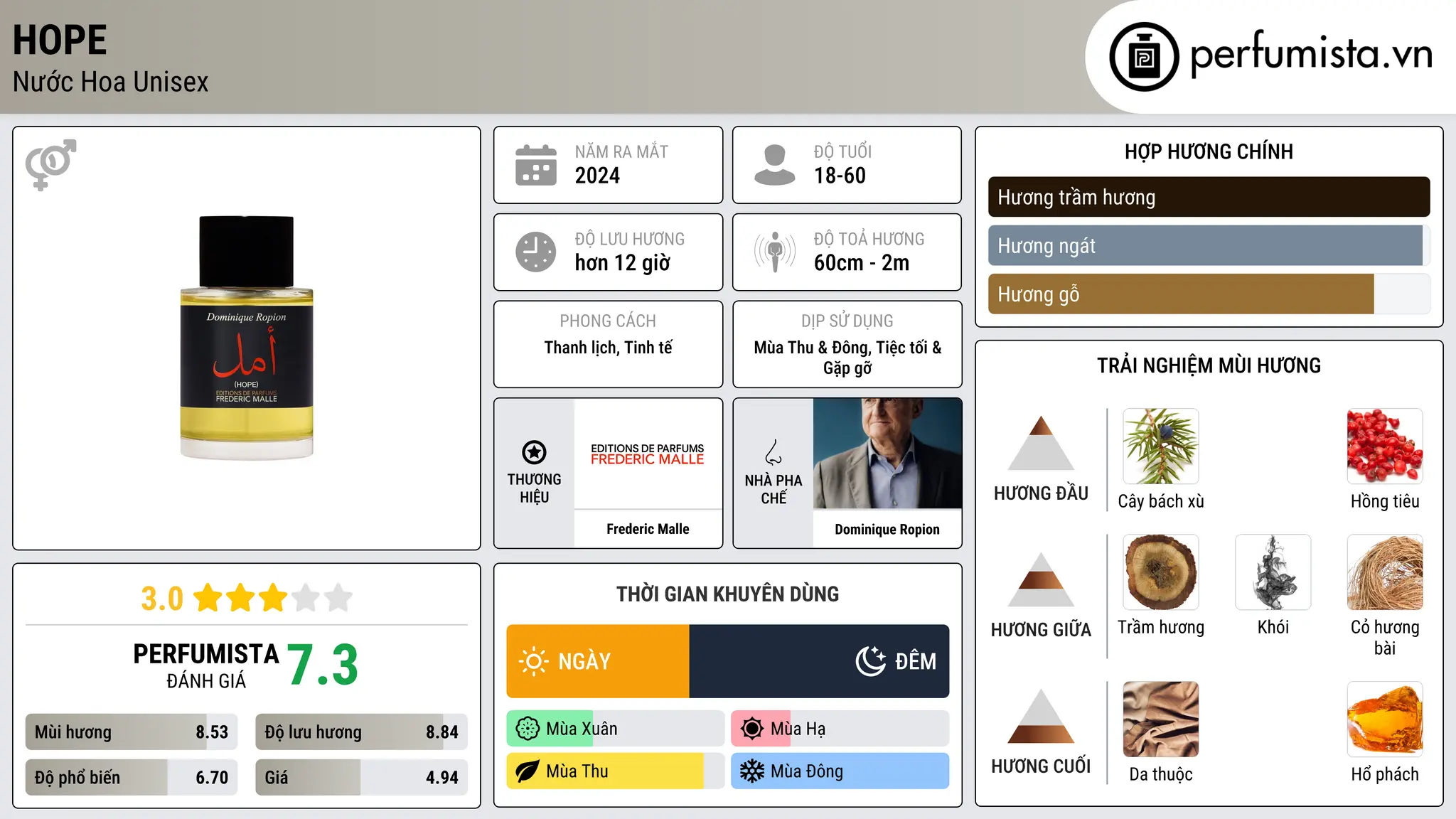Viewport: 1456px width, 819px height.
Task: Click the Dominique Ropion perfumer name
Action: (887, 530)
